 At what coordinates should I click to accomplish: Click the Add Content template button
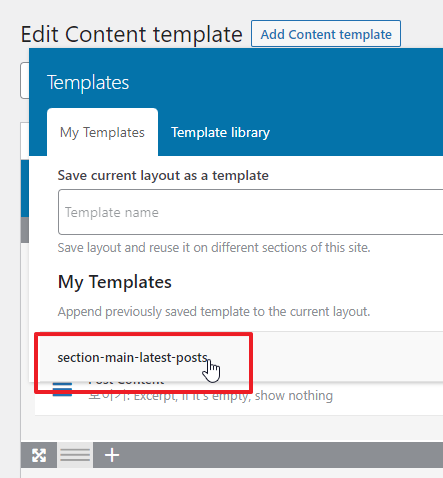pyautogui.click(x=326, y=34)
